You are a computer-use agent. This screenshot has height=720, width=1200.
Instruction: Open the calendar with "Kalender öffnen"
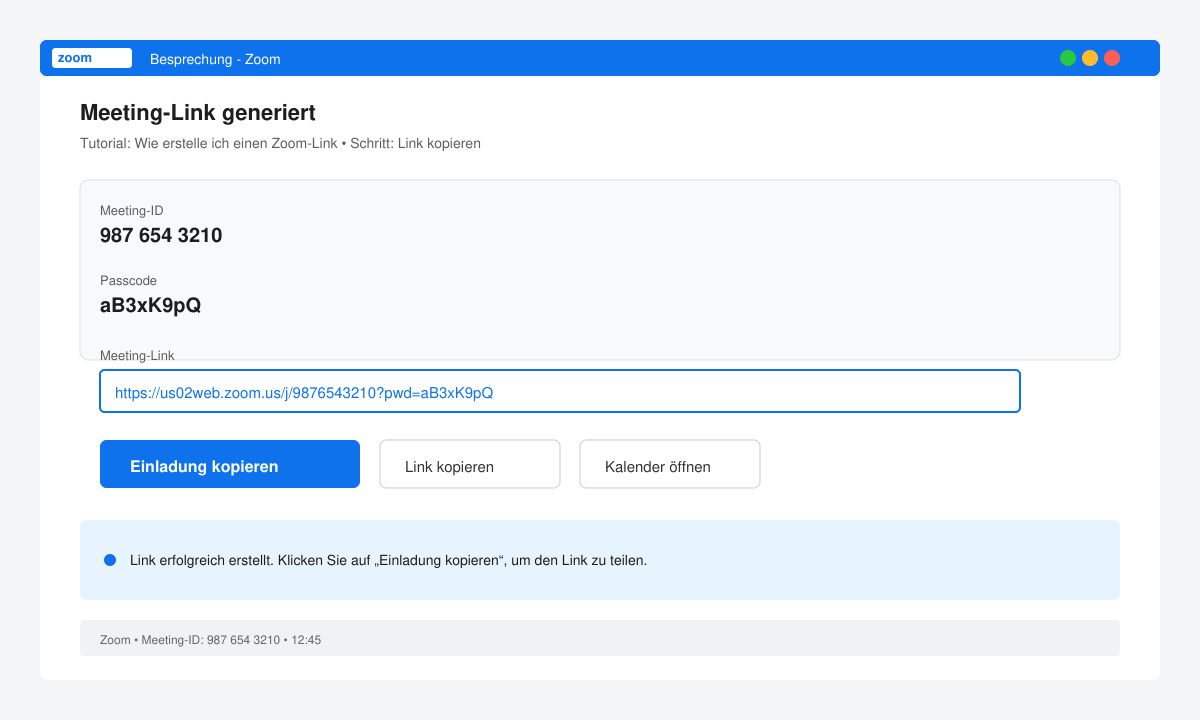(670, 464)
